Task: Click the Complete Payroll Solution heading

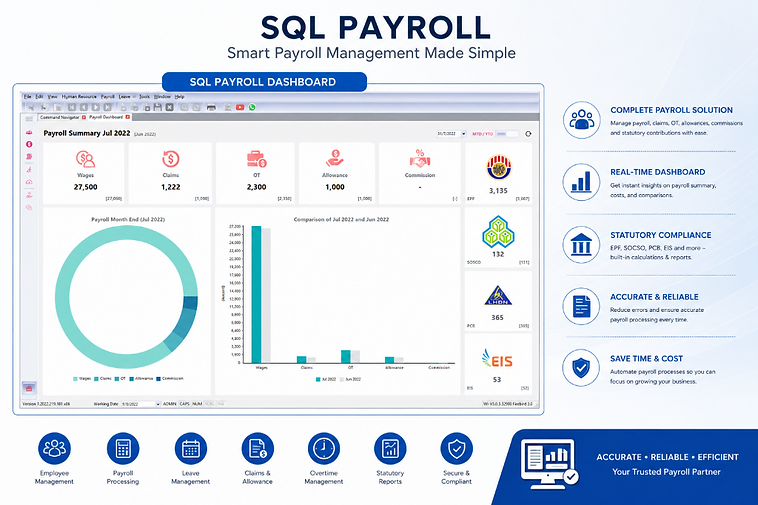Action: 671,110
